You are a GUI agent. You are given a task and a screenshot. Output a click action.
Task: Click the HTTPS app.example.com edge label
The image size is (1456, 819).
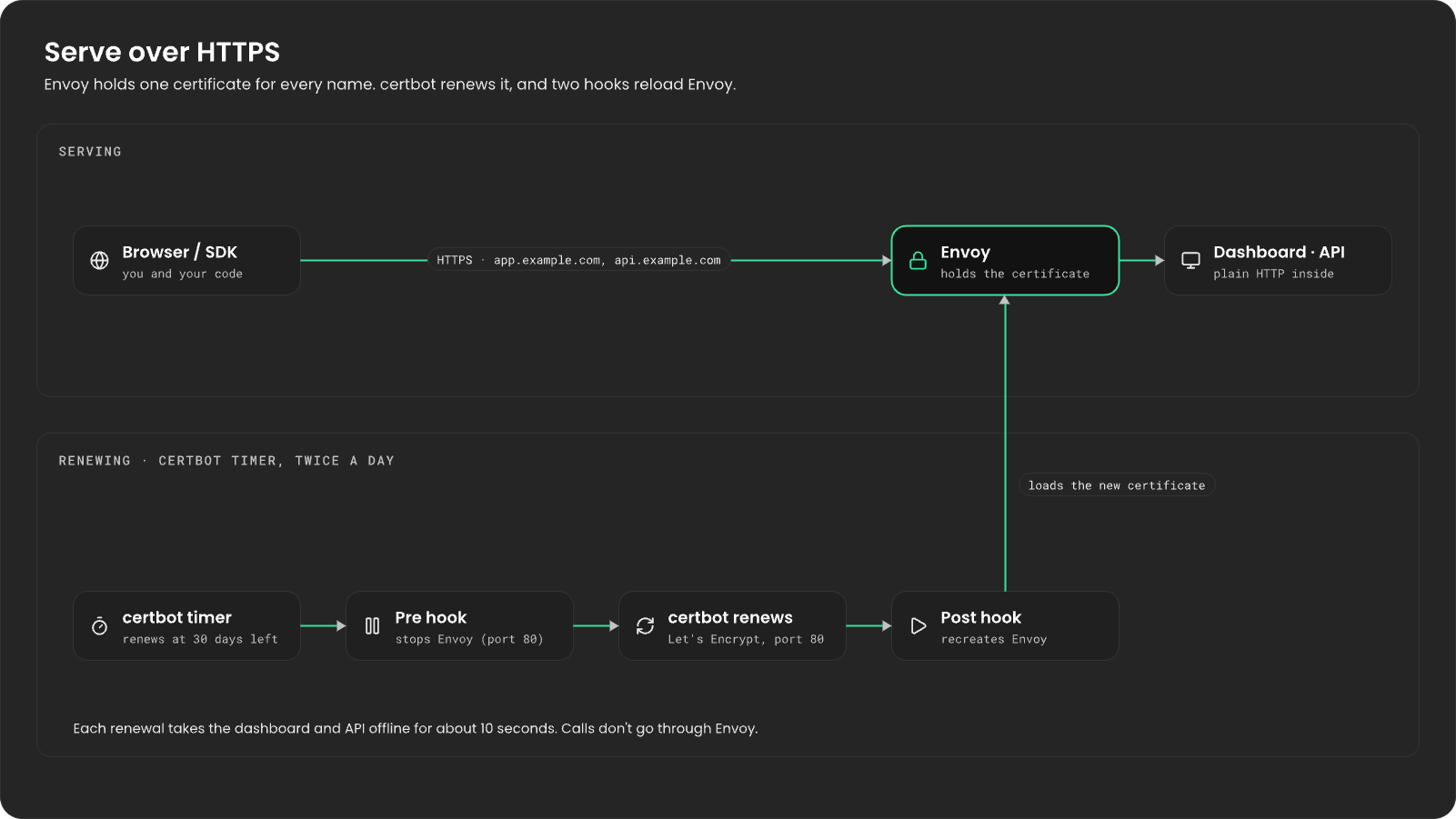pos(578,260)
